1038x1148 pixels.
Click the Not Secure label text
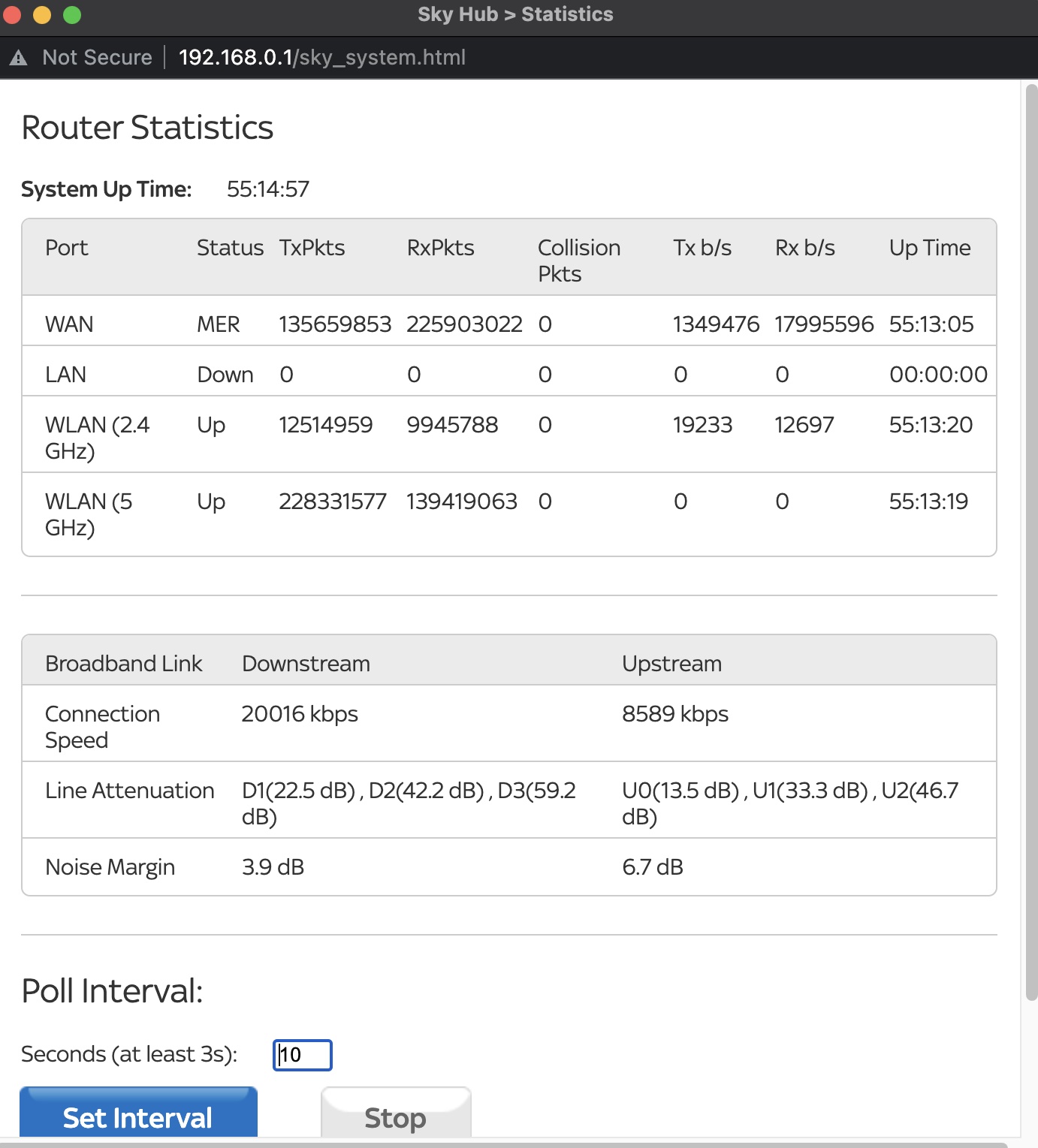coord(97,58)
